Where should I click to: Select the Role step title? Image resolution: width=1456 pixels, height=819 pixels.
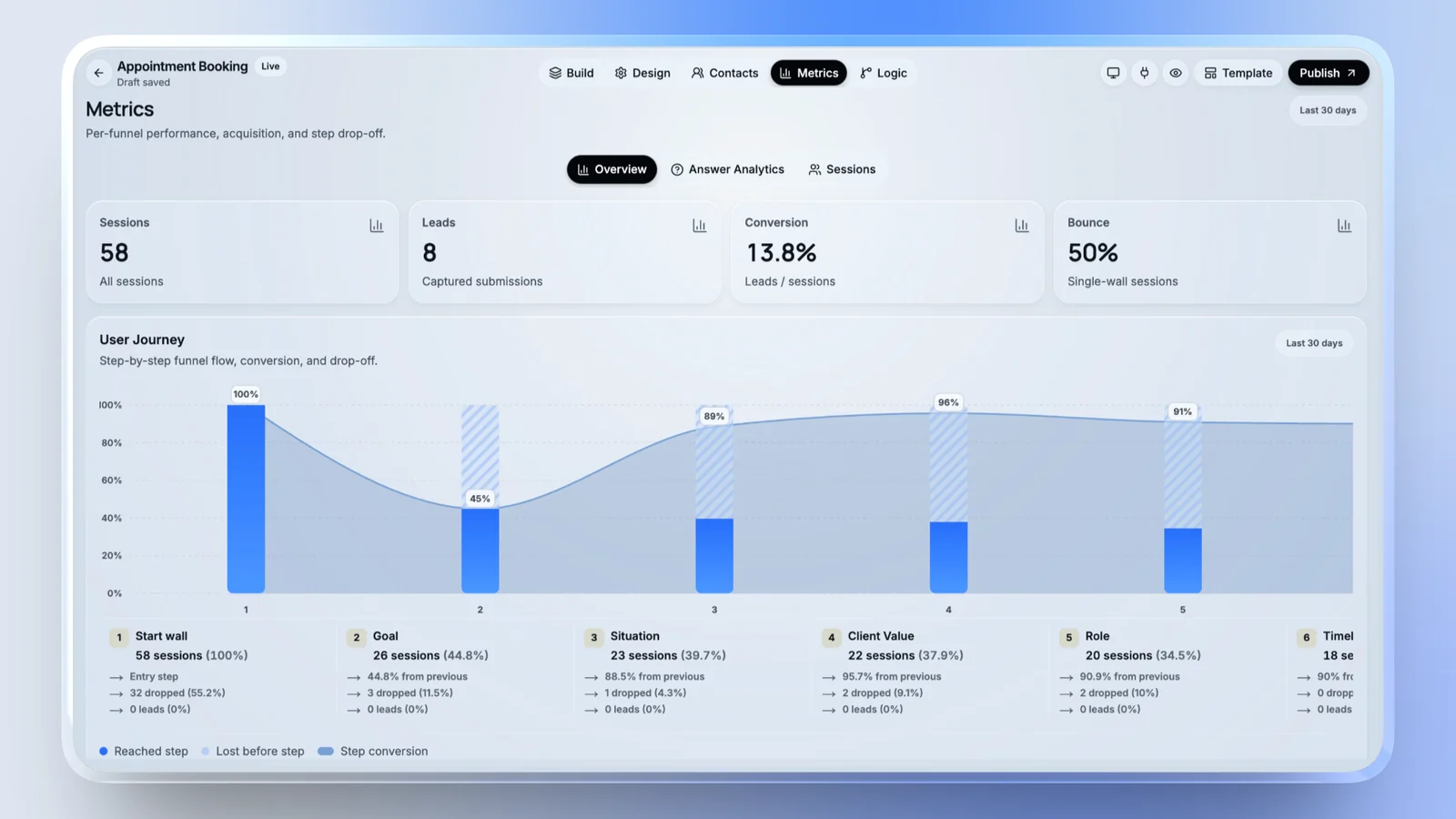(x=1097, y=636)
